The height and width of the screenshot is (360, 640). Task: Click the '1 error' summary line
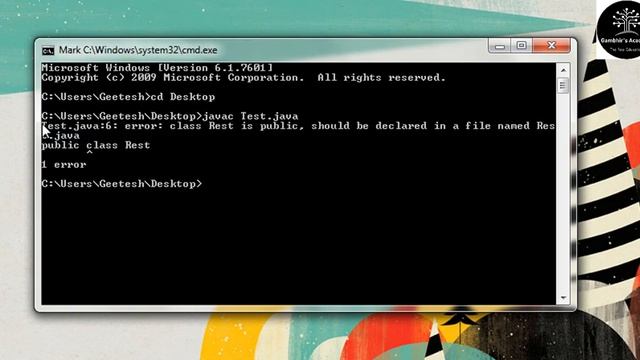pyautogui.click(x=64, y=165)
